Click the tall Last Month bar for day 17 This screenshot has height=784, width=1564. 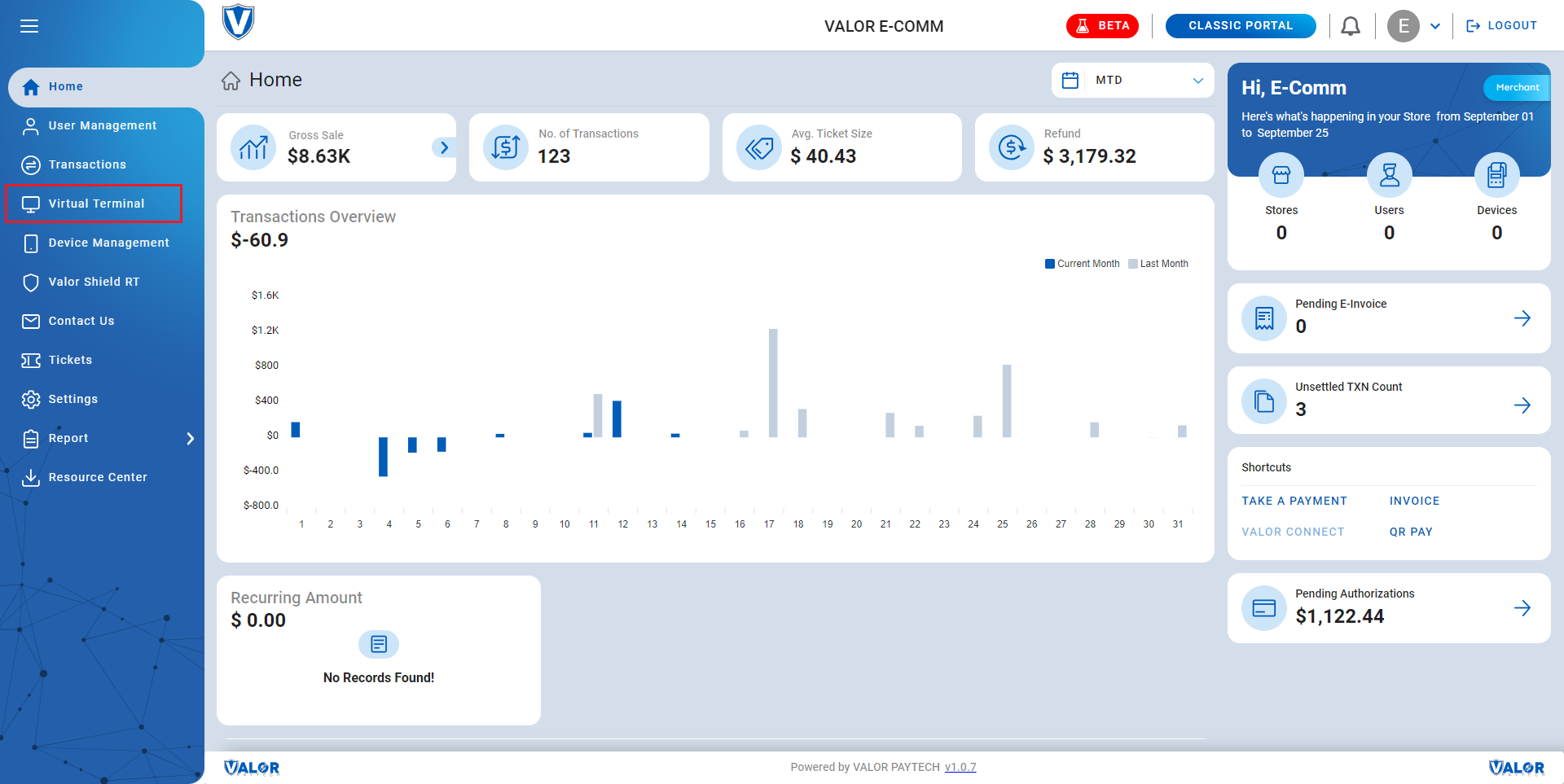(x=773, y=383)
